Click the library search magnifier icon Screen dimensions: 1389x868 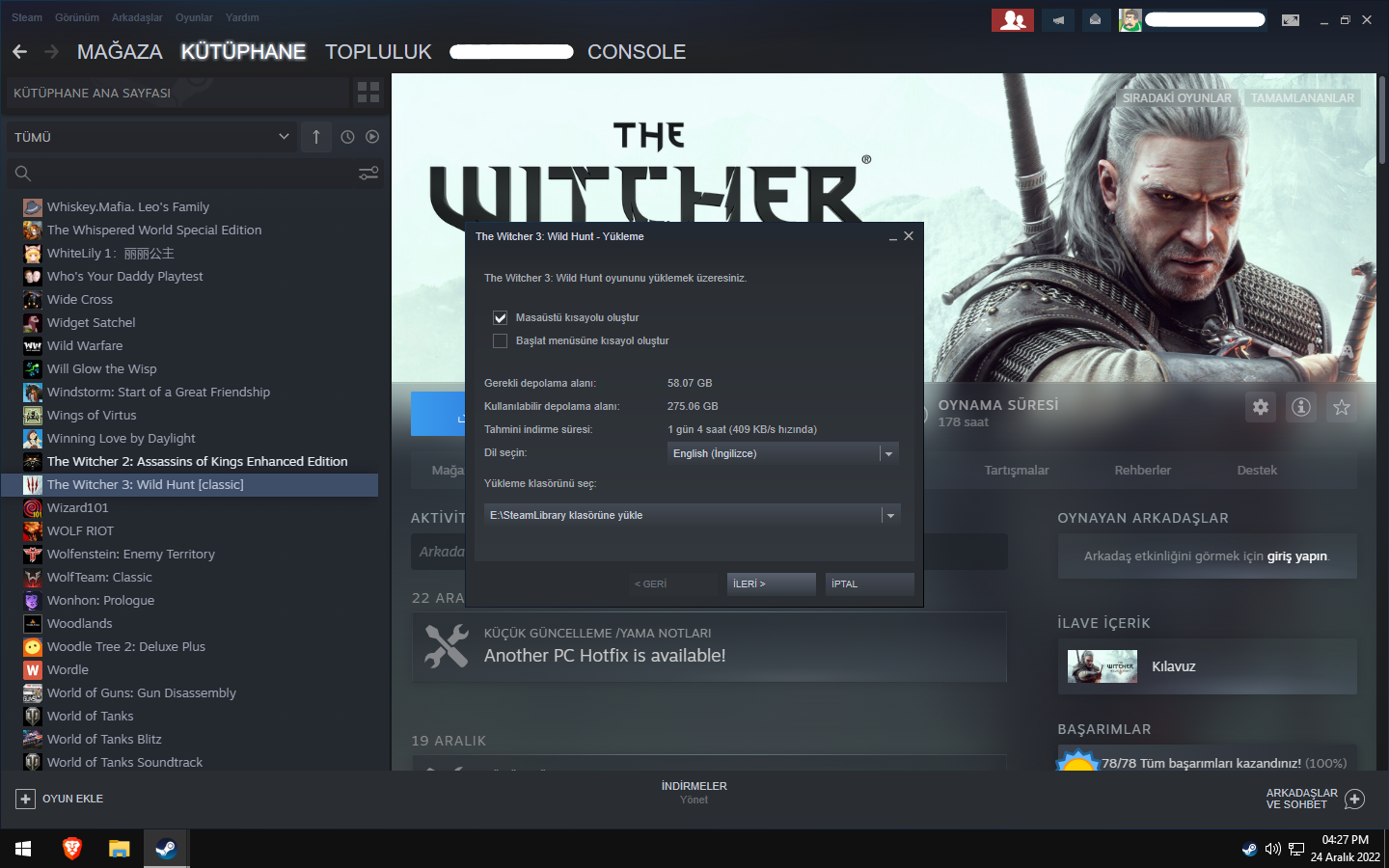(23, 174)
